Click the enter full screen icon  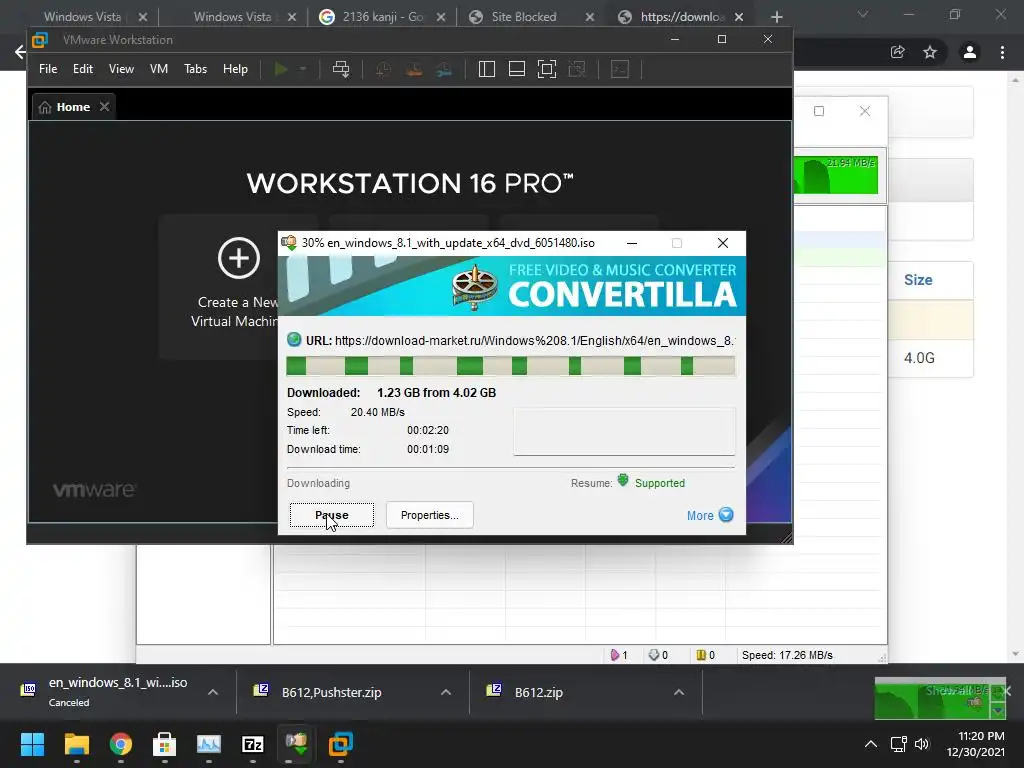click(547, 69)
